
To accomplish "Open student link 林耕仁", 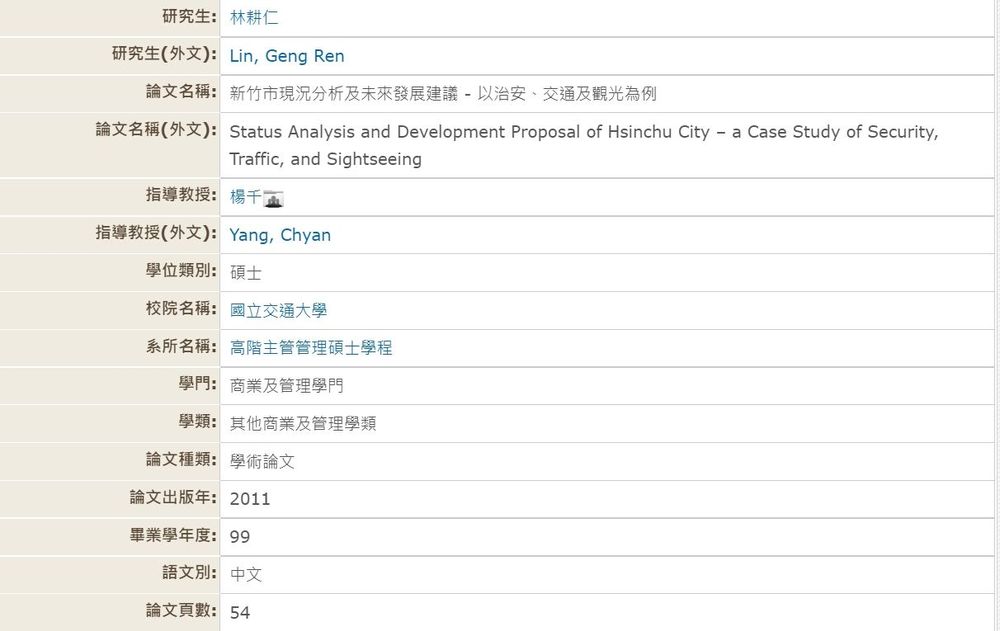I will (254, 17).
